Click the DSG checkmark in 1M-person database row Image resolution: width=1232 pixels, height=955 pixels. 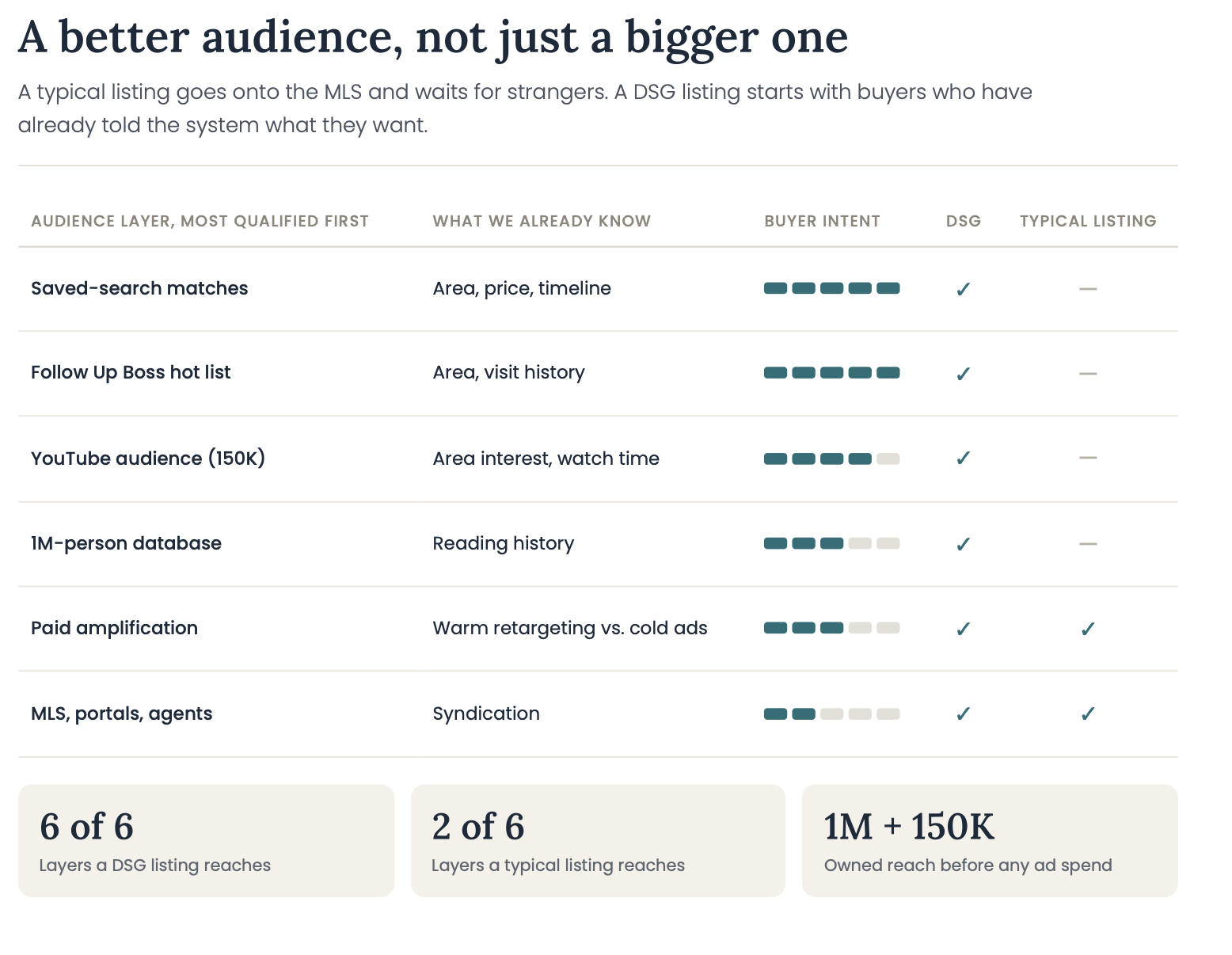coord(963,544)
